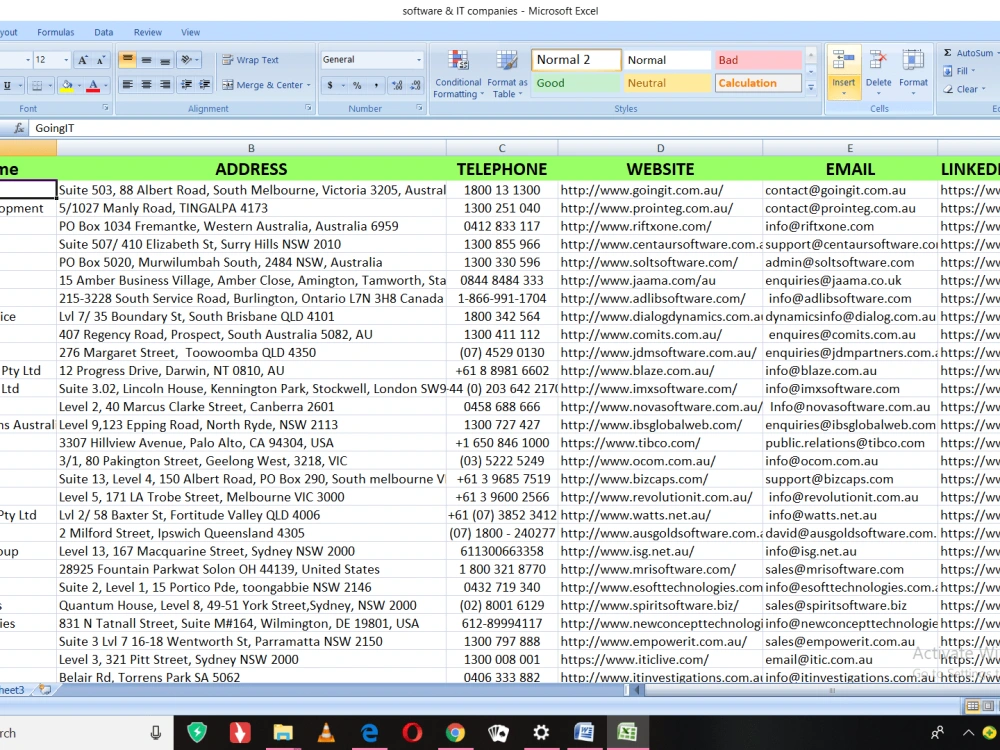Insert a new worksheet tab
1000x750 pixels.
tap(45, 689)
